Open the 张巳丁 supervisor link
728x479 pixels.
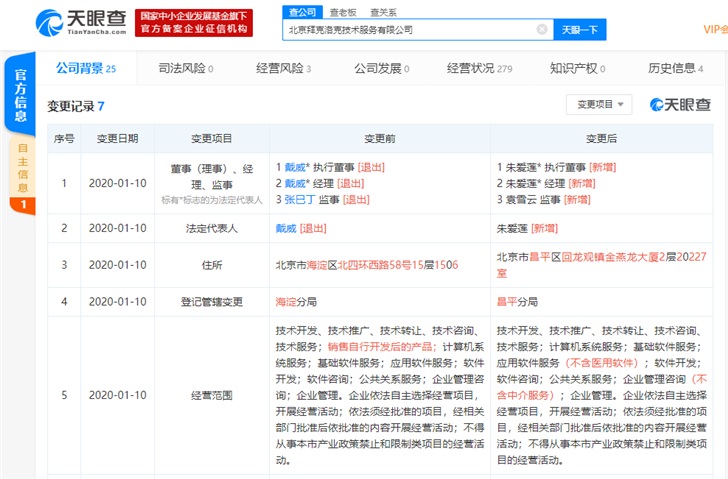pyautogui.click(x=304, y=200)
